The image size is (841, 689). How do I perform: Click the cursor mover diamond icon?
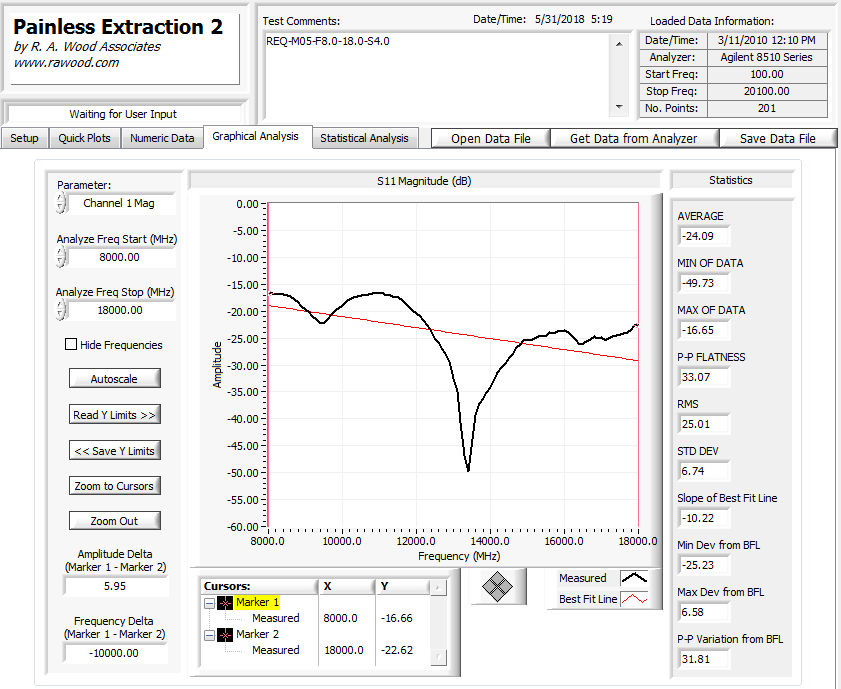[497, 586]
